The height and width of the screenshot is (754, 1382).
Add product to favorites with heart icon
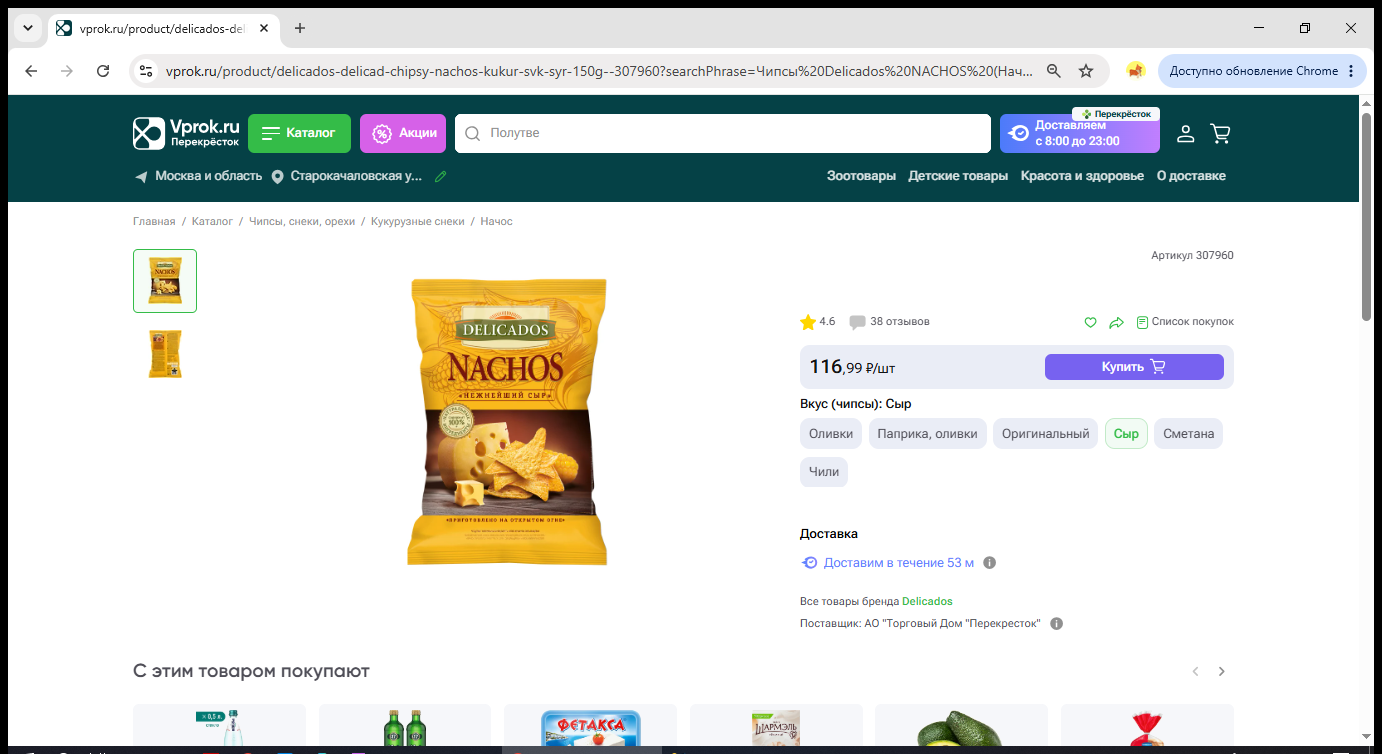tap(1091, 322)
